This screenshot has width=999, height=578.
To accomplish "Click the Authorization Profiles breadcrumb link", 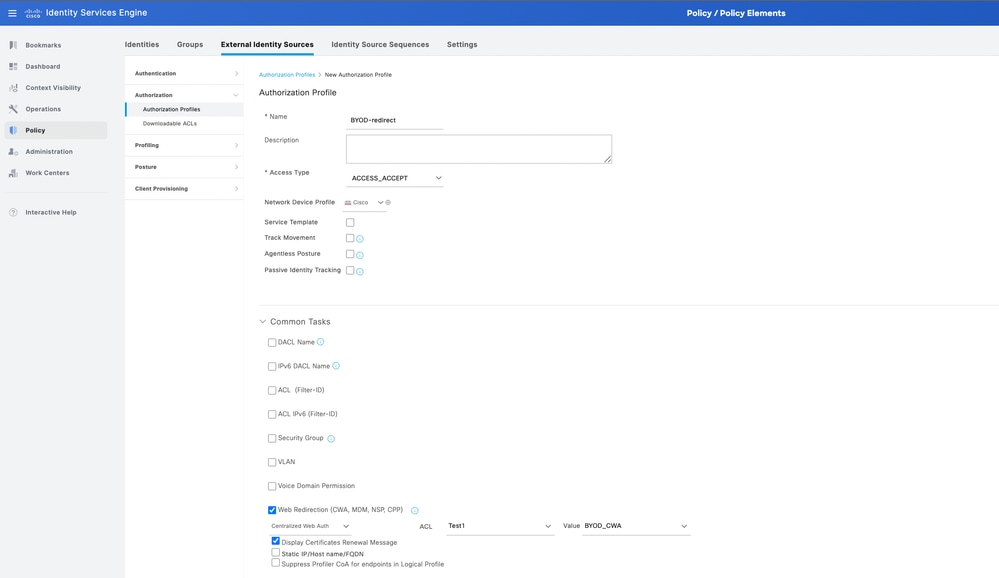I will point(287,75).
